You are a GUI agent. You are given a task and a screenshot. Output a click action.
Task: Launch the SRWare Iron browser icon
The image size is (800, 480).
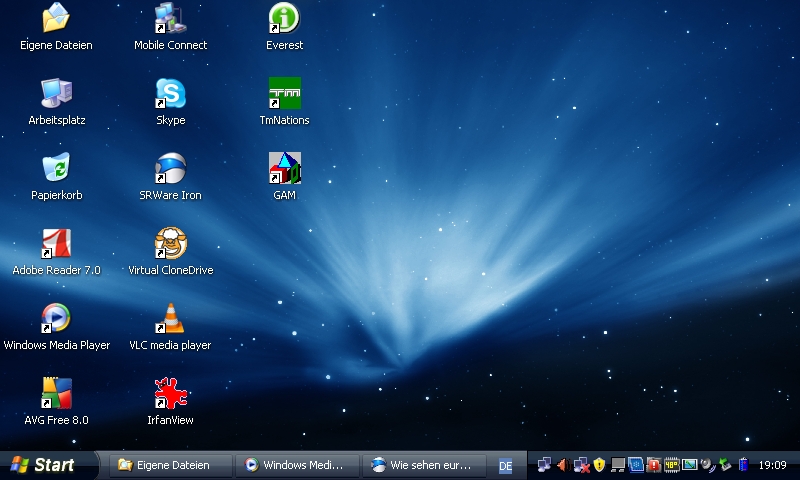[171, 169]
